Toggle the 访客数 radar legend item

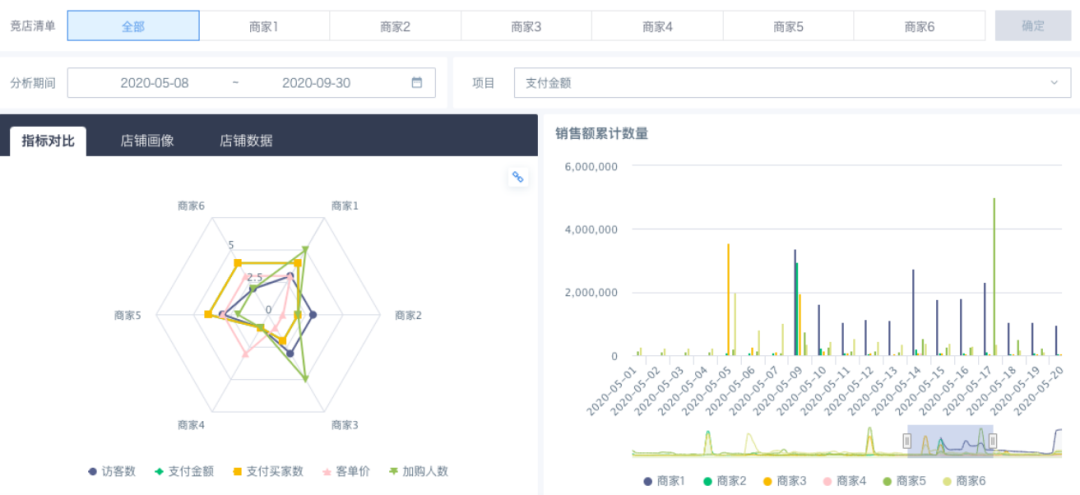tap(112, 472)
